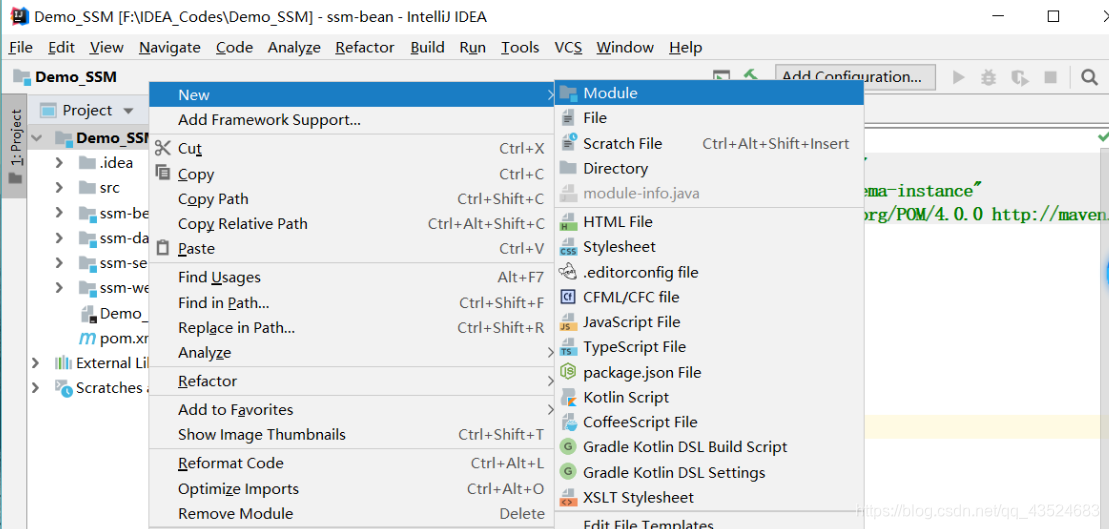
Task: Click the CoffeeScript File icon
Action: (x=568, y=422)
